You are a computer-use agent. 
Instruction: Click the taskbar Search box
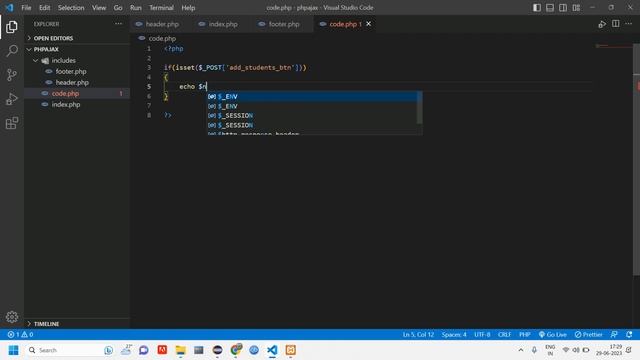[70, 350]
